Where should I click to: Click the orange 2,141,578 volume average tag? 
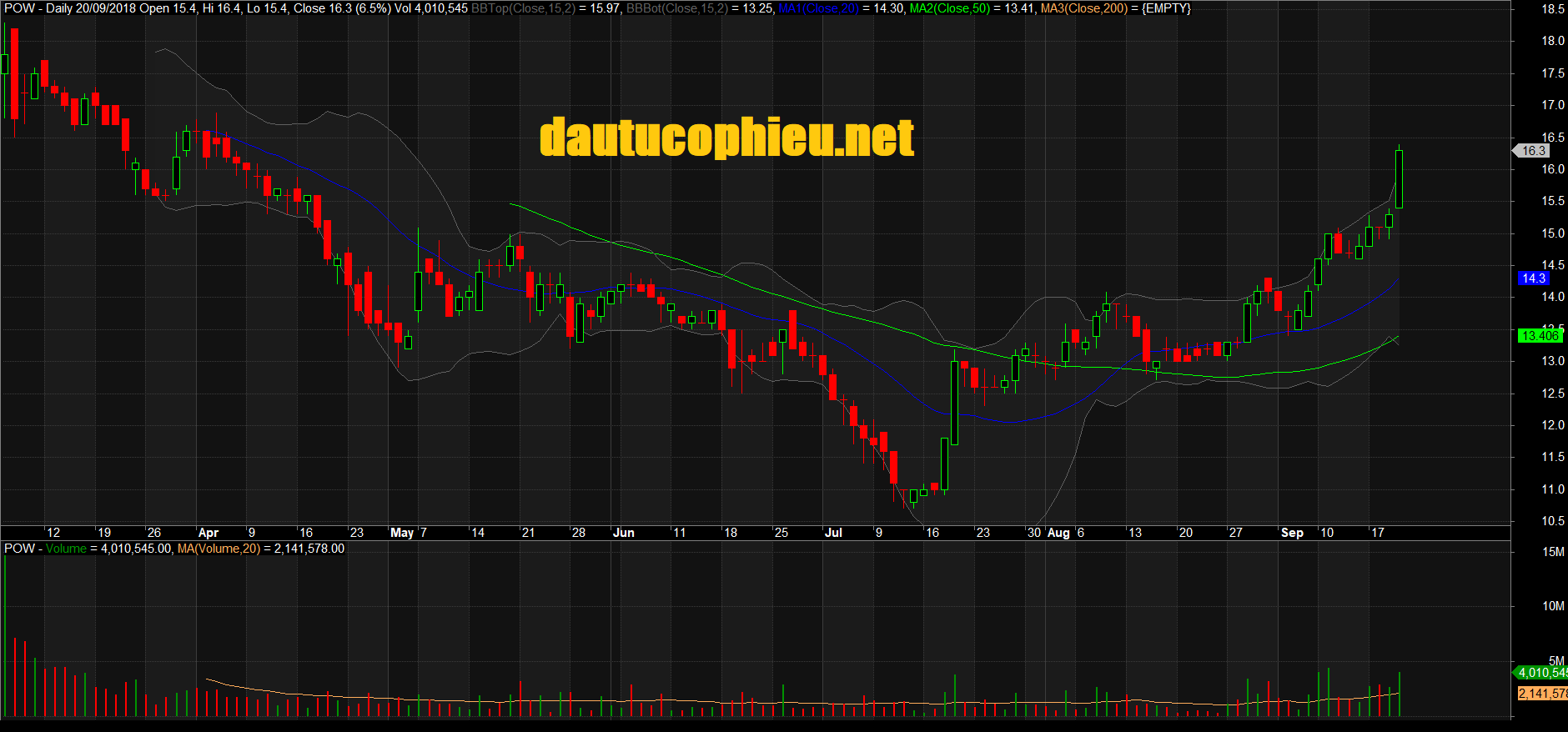point(1543,694)
